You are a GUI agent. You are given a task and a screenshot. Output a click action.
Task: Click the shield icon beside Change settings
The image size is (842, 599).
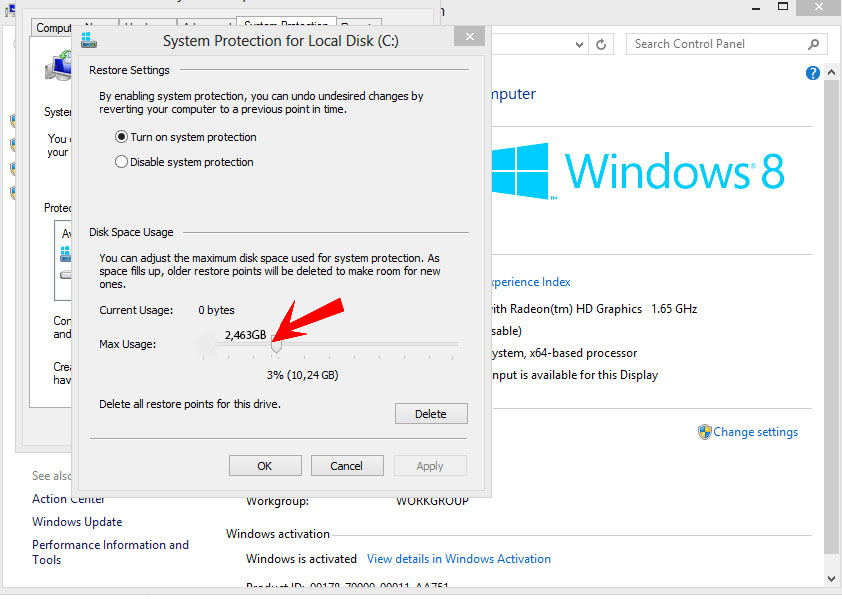coord(705,432)
